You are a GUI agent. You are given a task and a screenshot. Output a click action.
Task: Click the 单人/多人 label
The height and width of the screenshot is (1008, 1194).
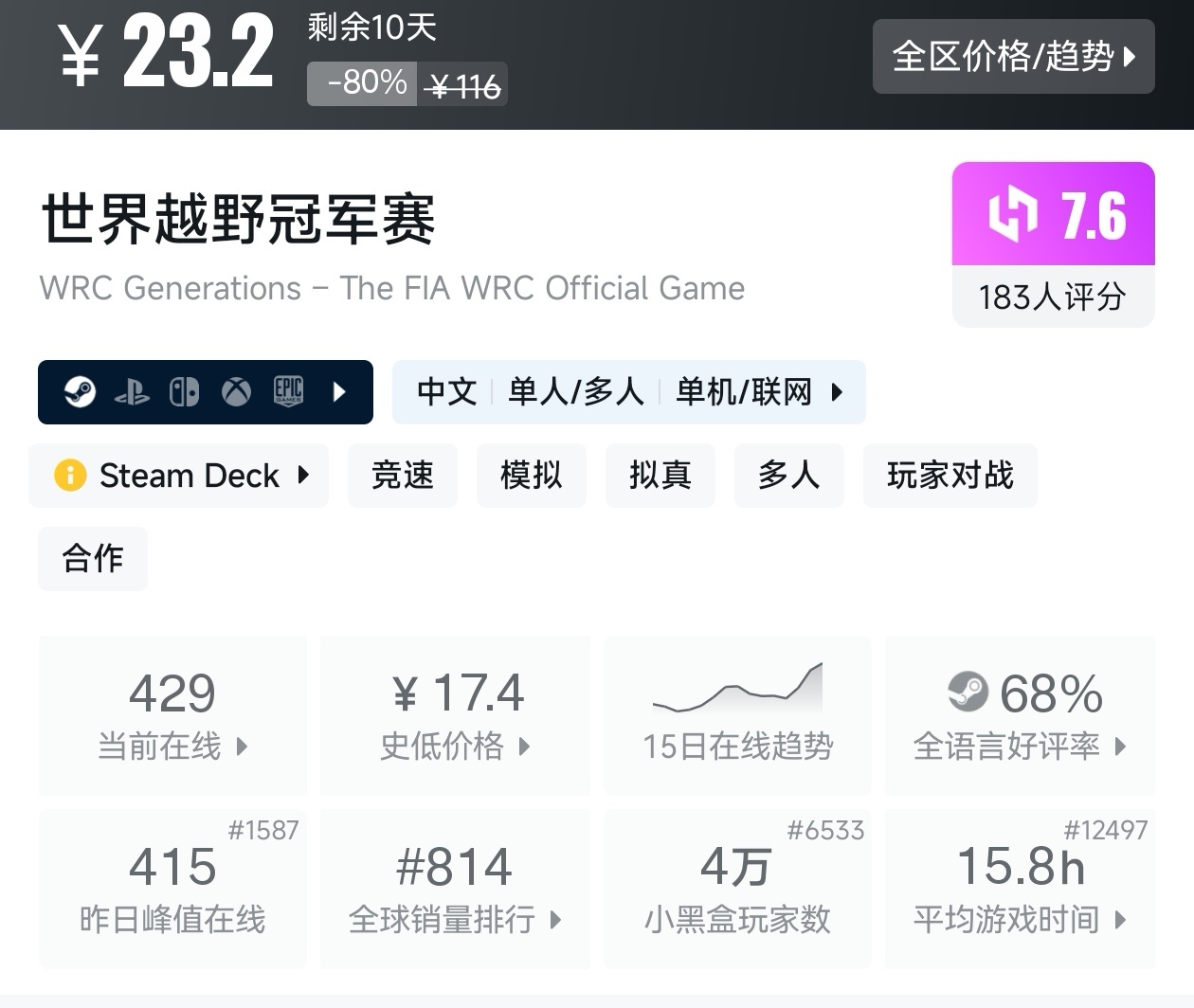[575, 391]
